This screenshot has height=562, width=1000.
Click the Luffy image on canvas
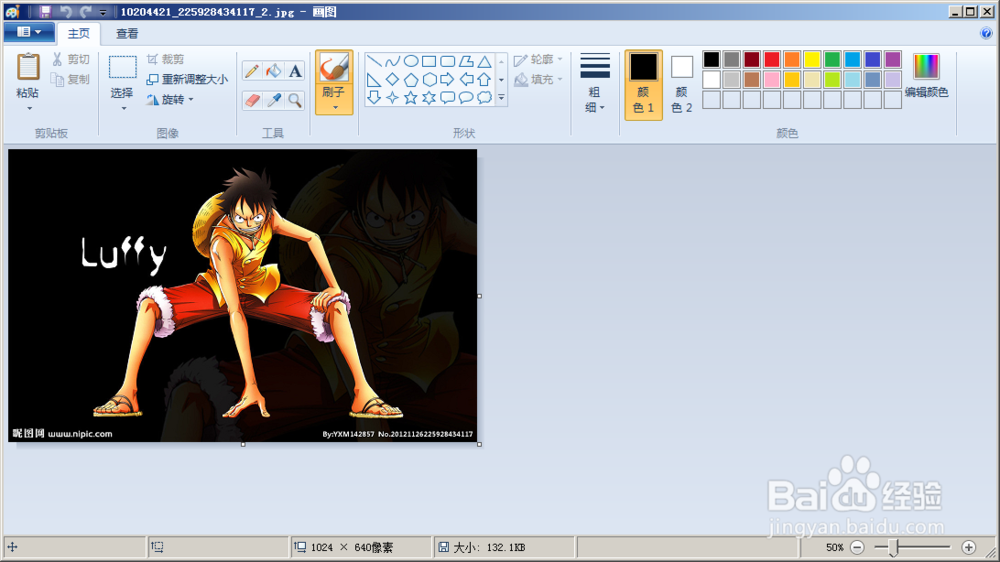pos(242,295)
